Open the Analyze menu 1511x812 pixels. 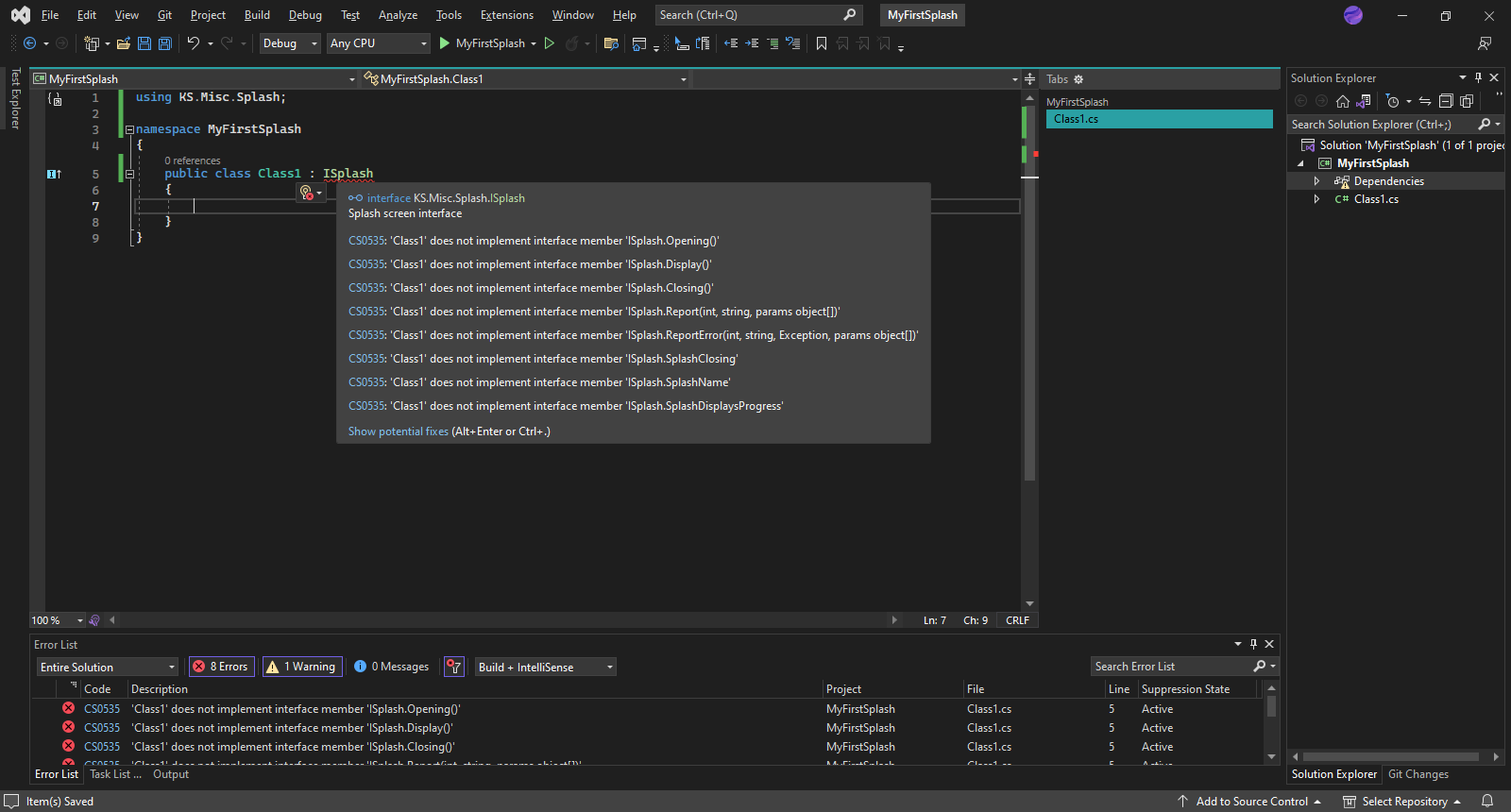click(398, 15)
